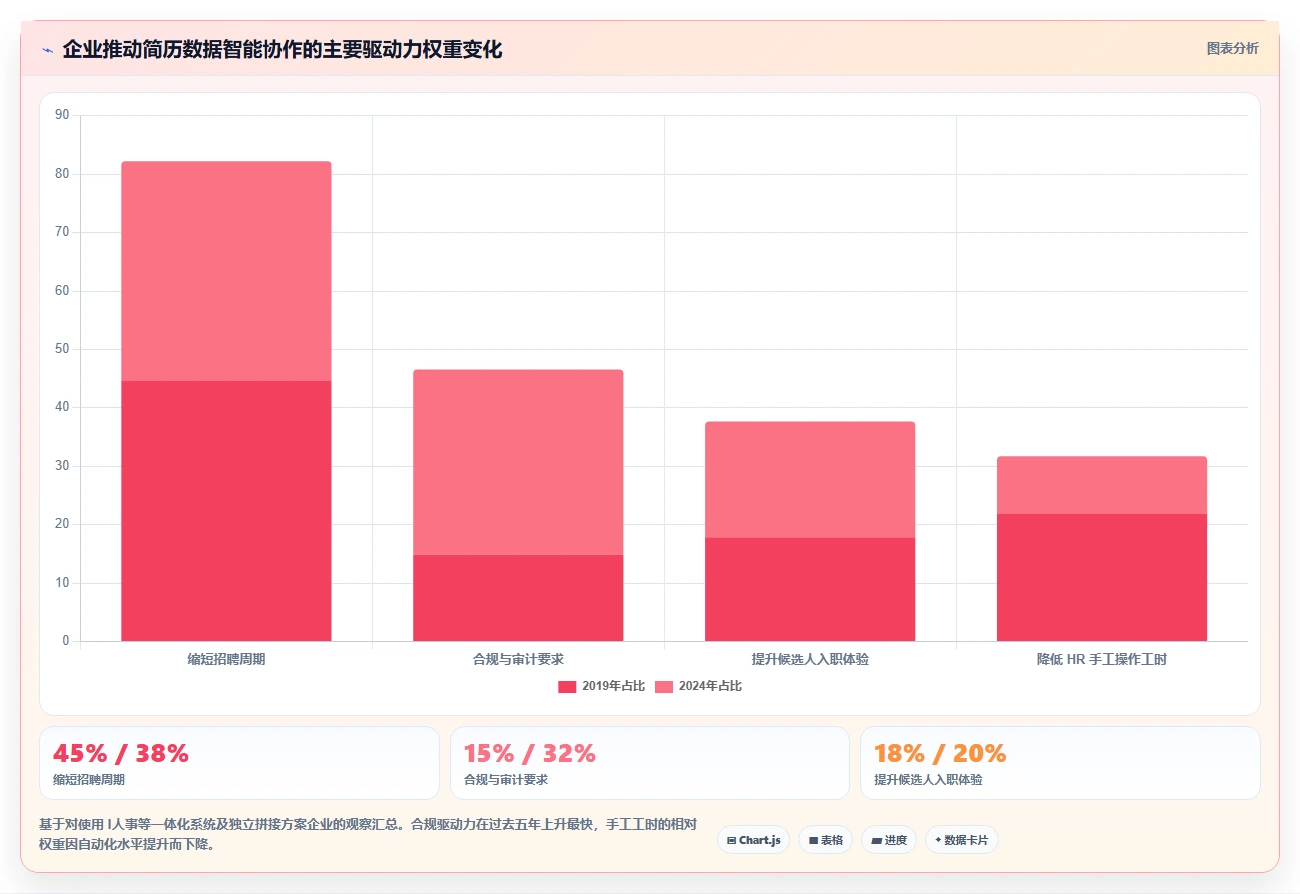Image resolution: width=1300 pixels, height=894 pixels.
Task: Click the 进度 tag chip
Action: 888,840
